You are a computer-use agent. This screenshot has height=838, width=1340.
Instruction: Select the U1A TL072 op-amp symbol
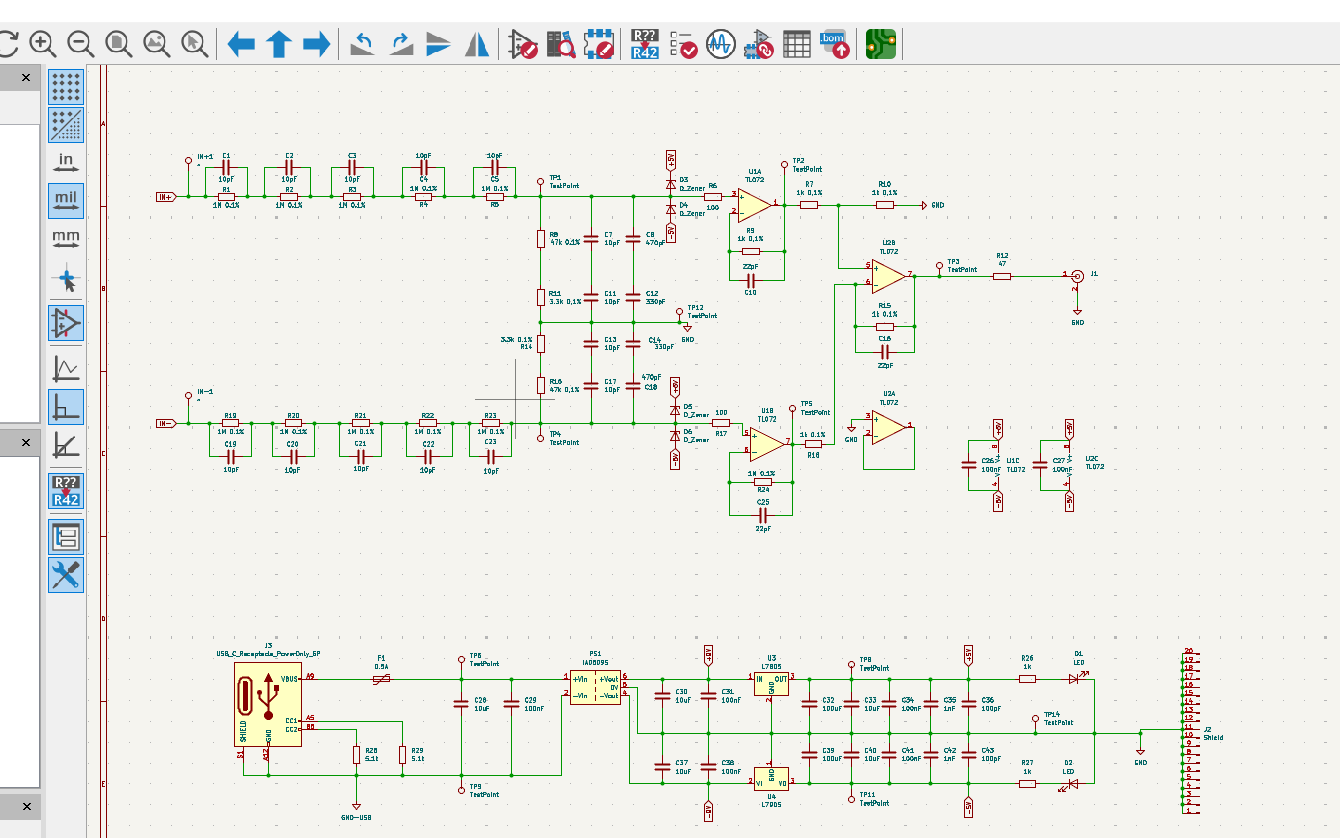[756, 204]
